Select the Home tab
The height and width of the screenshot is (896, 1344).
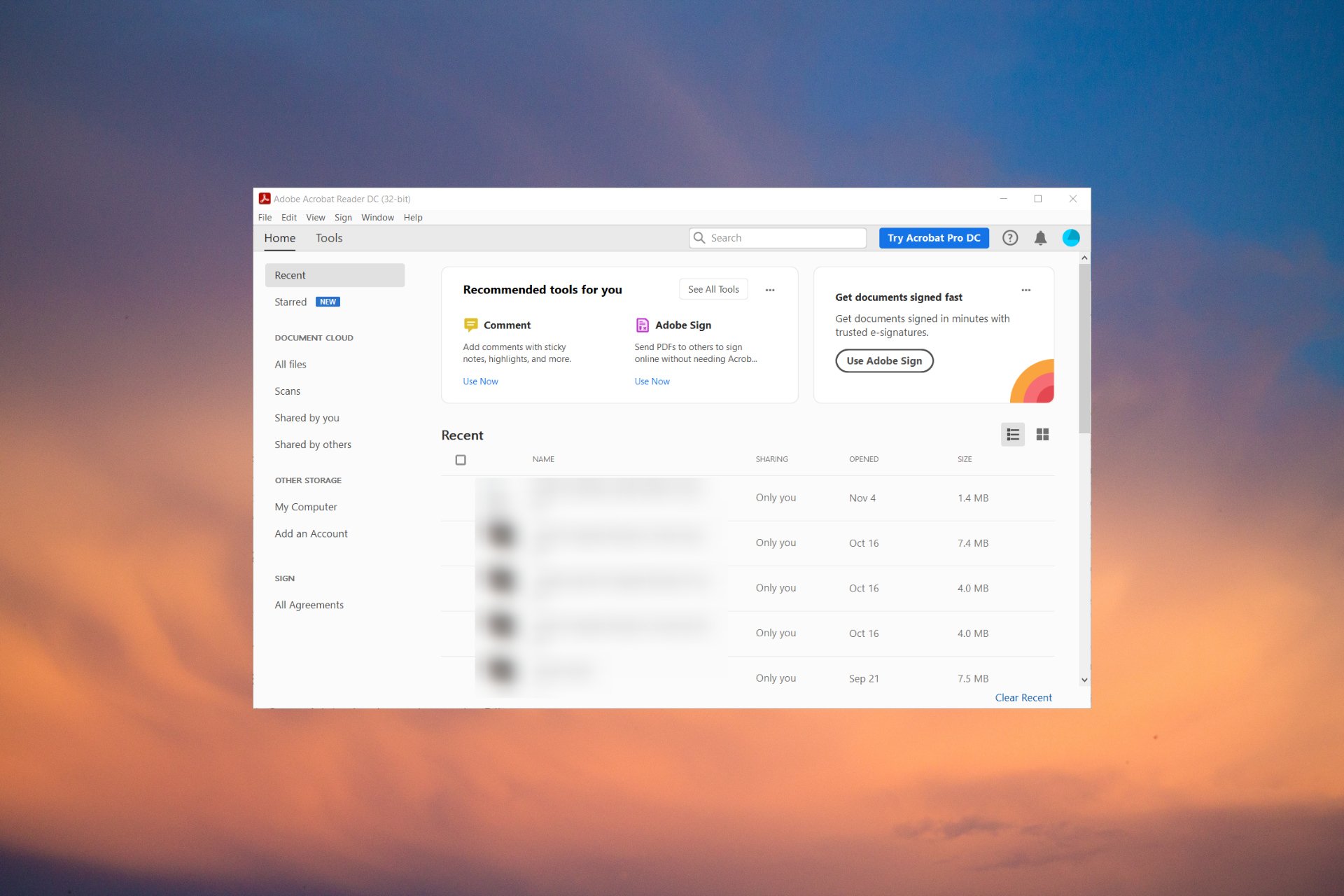(280, 238)
